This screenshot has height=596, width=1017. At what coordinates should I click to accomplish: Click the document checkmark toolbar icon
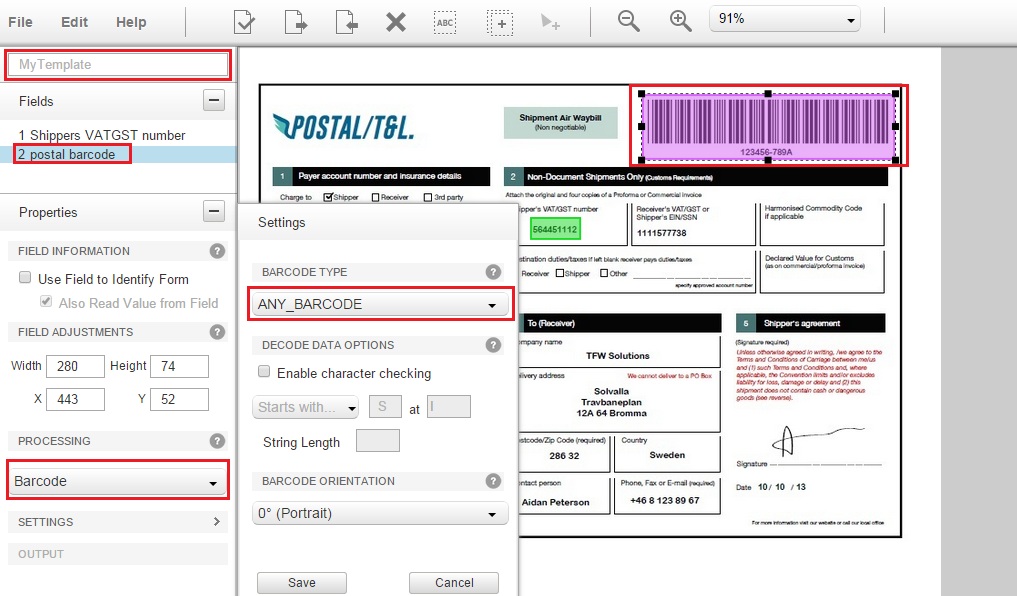click(244, 21)
